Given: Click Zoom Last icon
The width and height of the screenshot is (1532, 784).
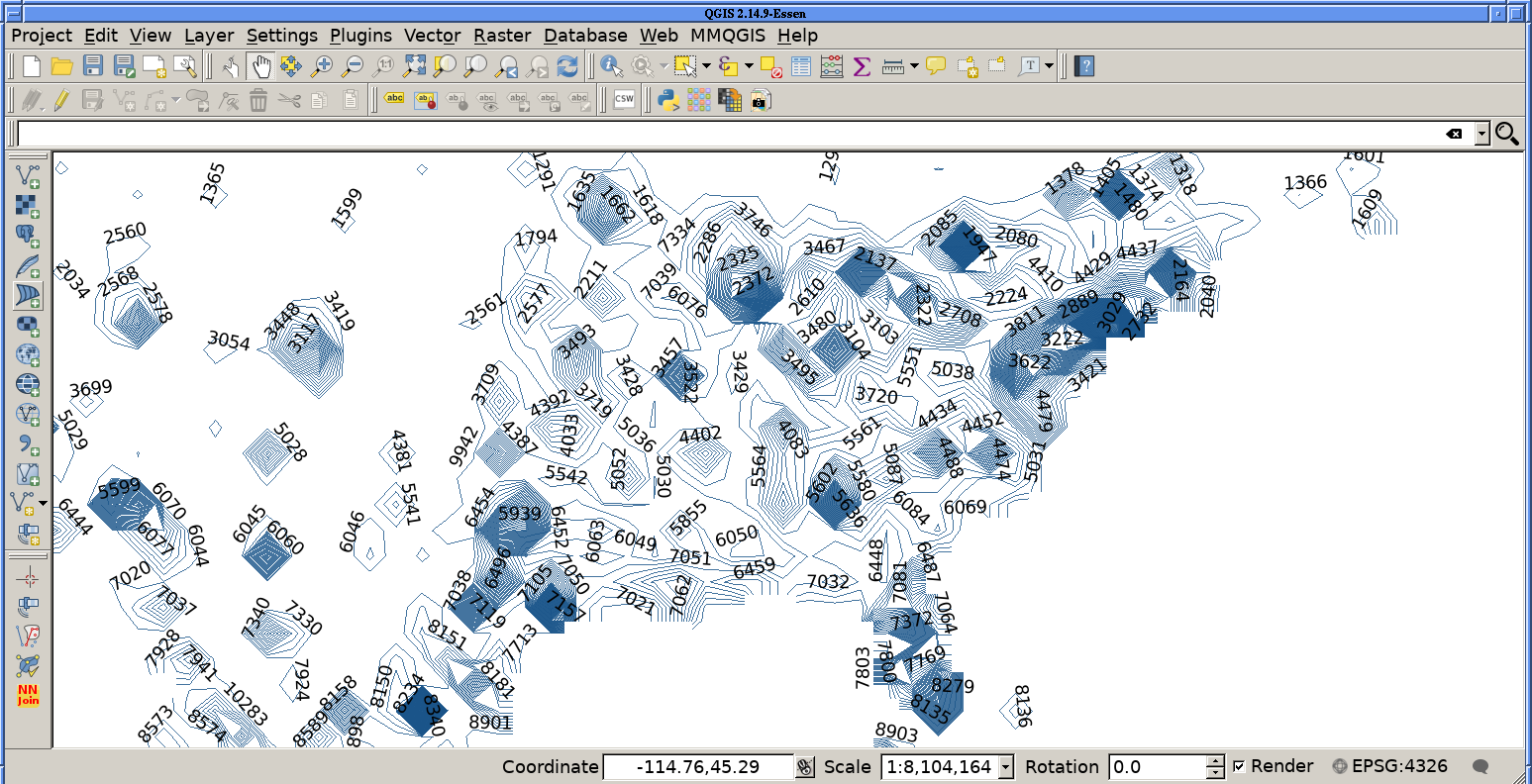Looking at the screenshot, I should (507, 66).
